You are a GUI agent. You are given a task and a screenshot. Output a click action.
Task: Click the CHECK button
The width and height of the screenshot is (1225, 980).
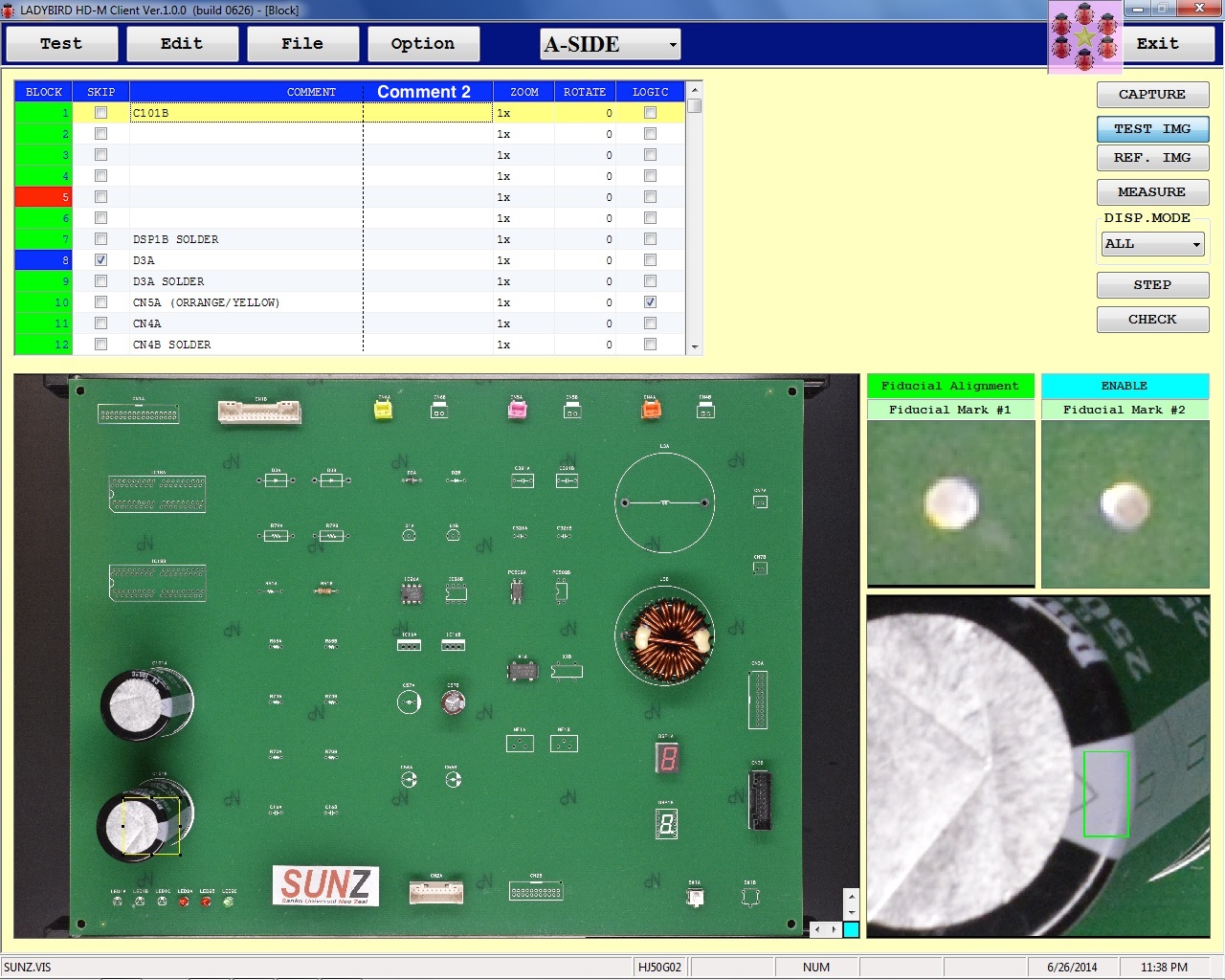1152,320
